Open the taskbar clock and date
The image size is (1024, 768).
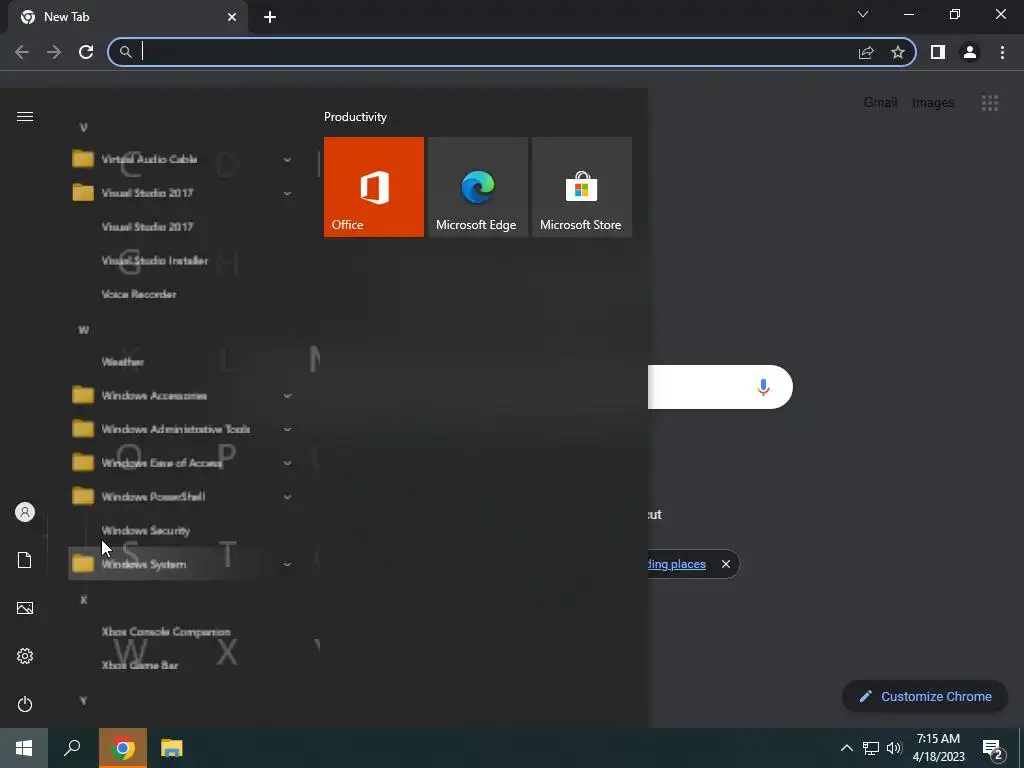point(938,748)
